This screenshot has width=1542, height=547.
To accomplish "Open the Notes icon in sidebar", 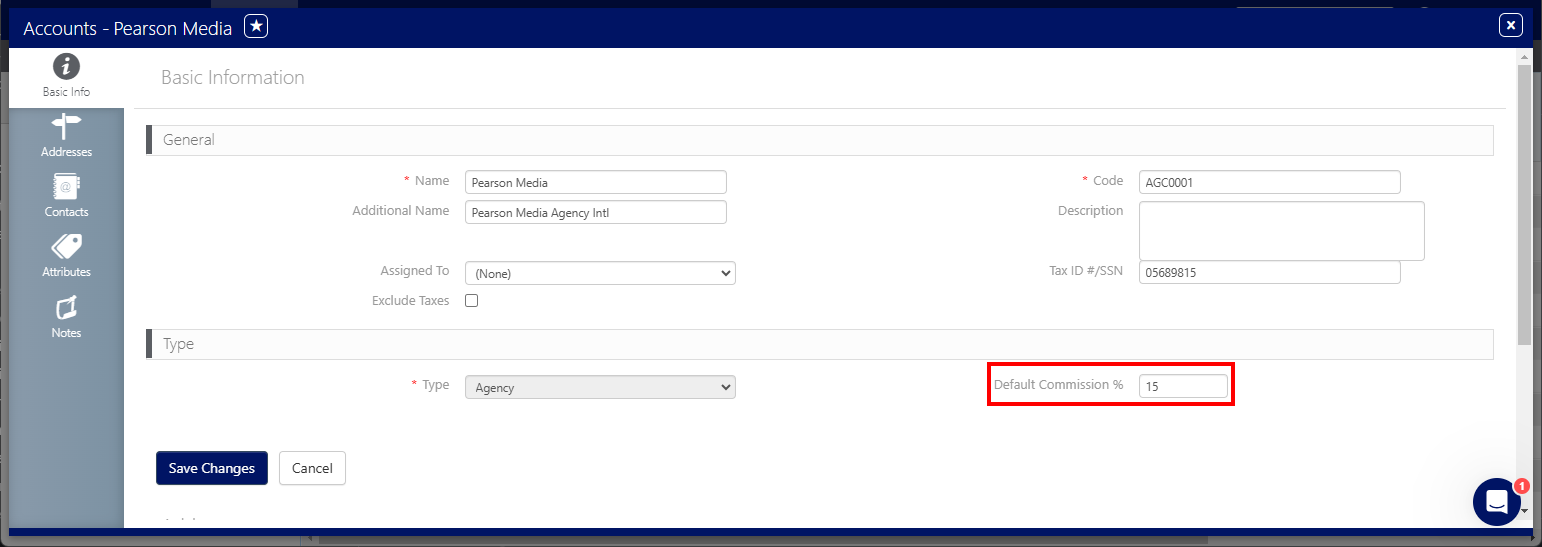I will coord(66,308).
